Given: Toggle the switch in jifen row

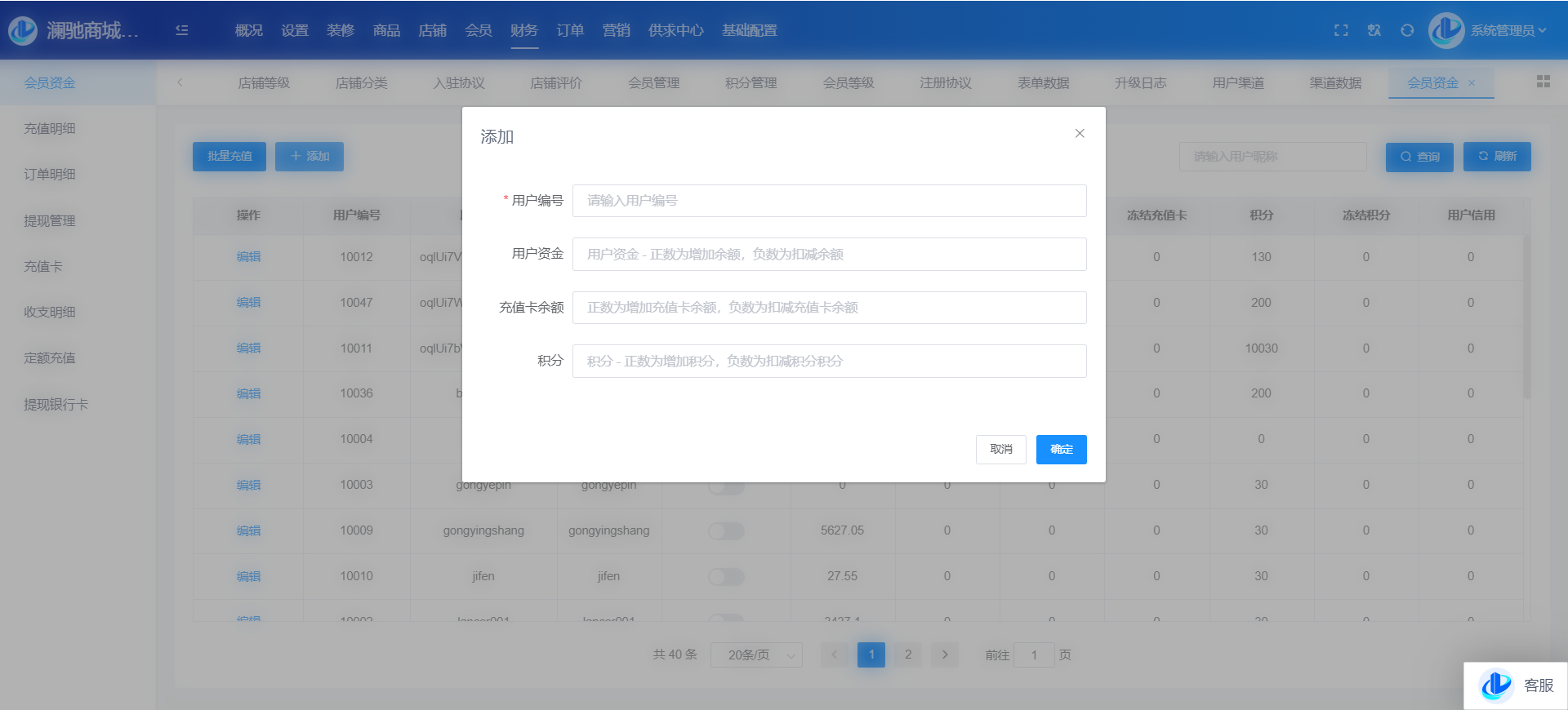Looking at the screenshot, I should click(726, 577).
